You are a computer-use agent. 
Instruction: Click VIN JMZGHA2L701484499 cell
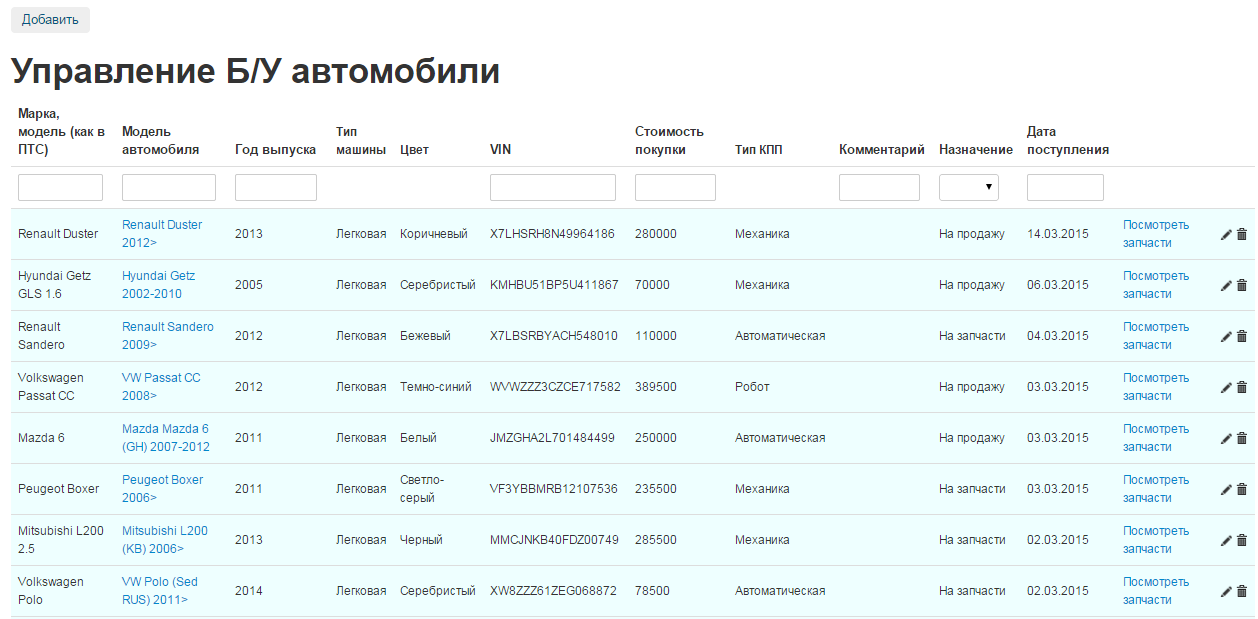point(552,438)
